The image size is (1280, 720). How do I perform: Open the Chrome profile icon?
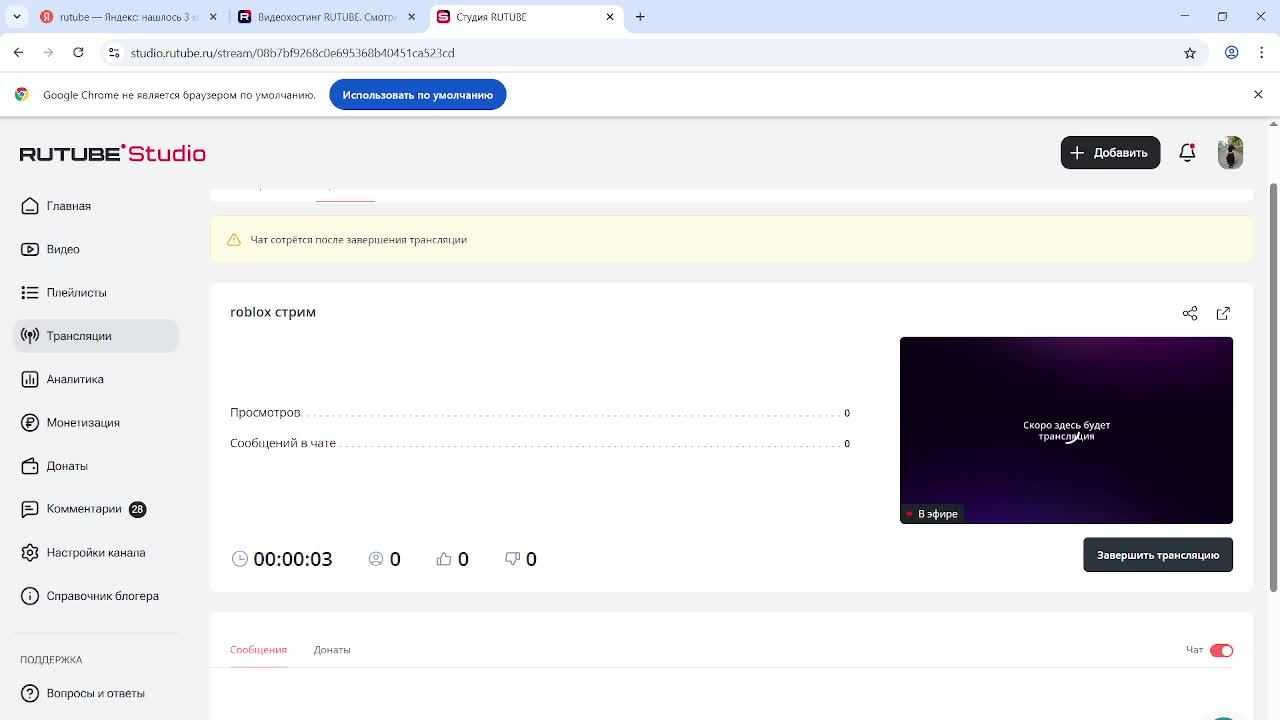click(1232, 53)
